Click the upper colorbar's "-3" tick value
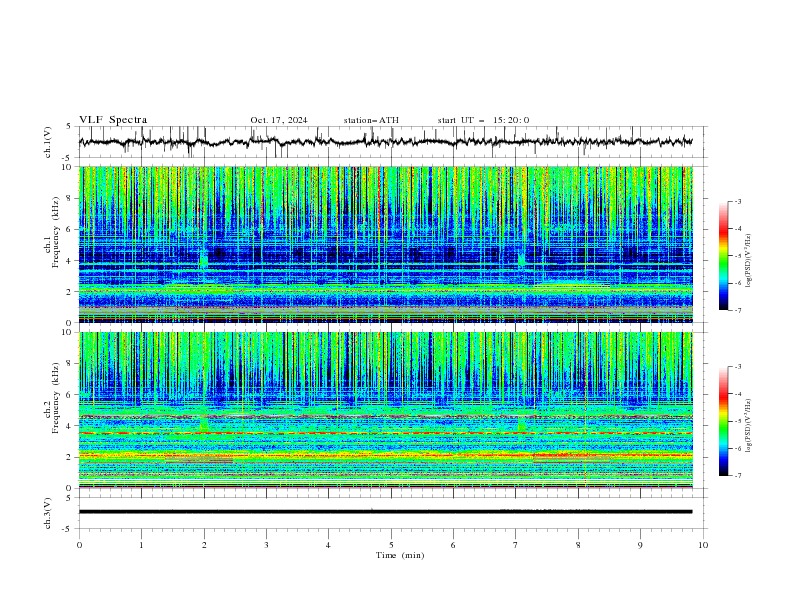 738,201
